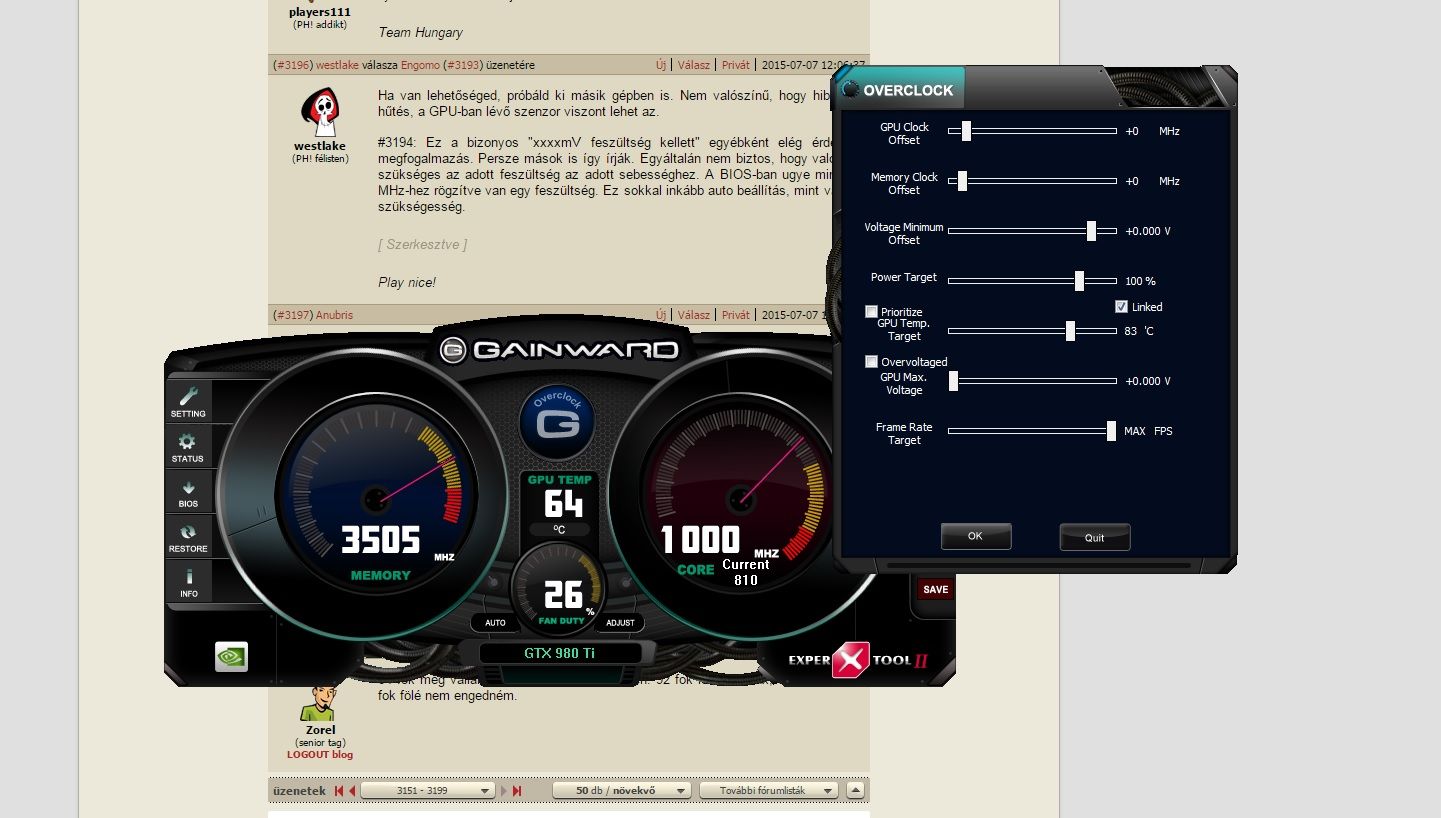Click the scroll-to-top arrow button
Viewport: 1441px width, 818px height.
(x=855, y=790)
